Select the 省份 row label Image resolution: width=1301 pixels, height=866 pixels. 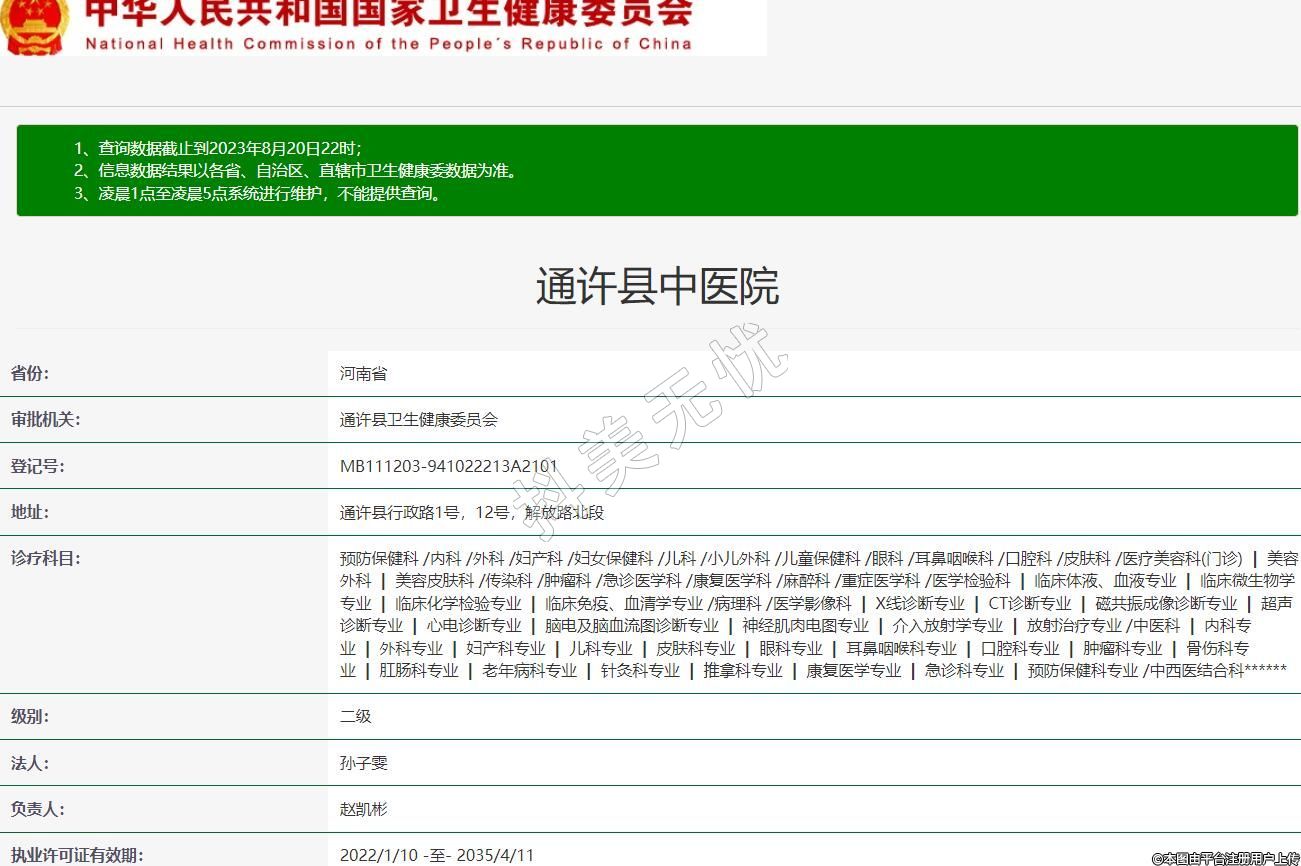tap(30, 374)
